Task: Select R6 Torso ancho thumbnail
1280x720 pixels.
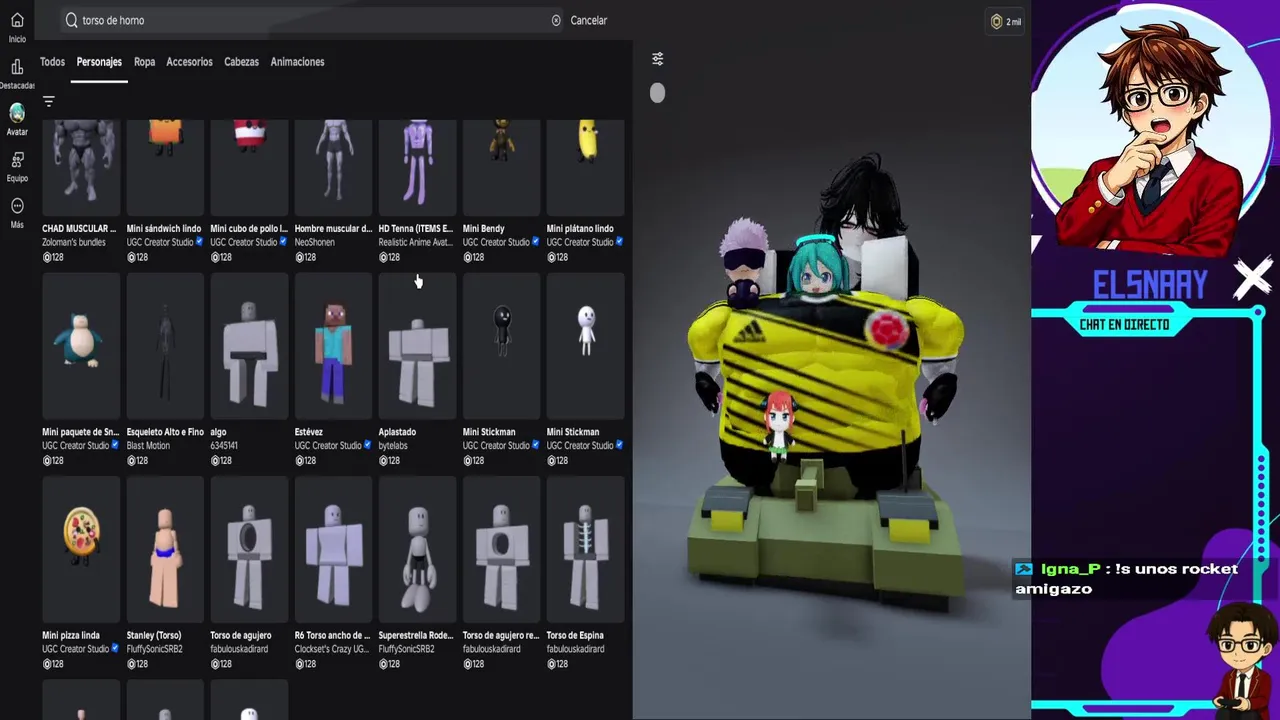Action: click(333, 549)
